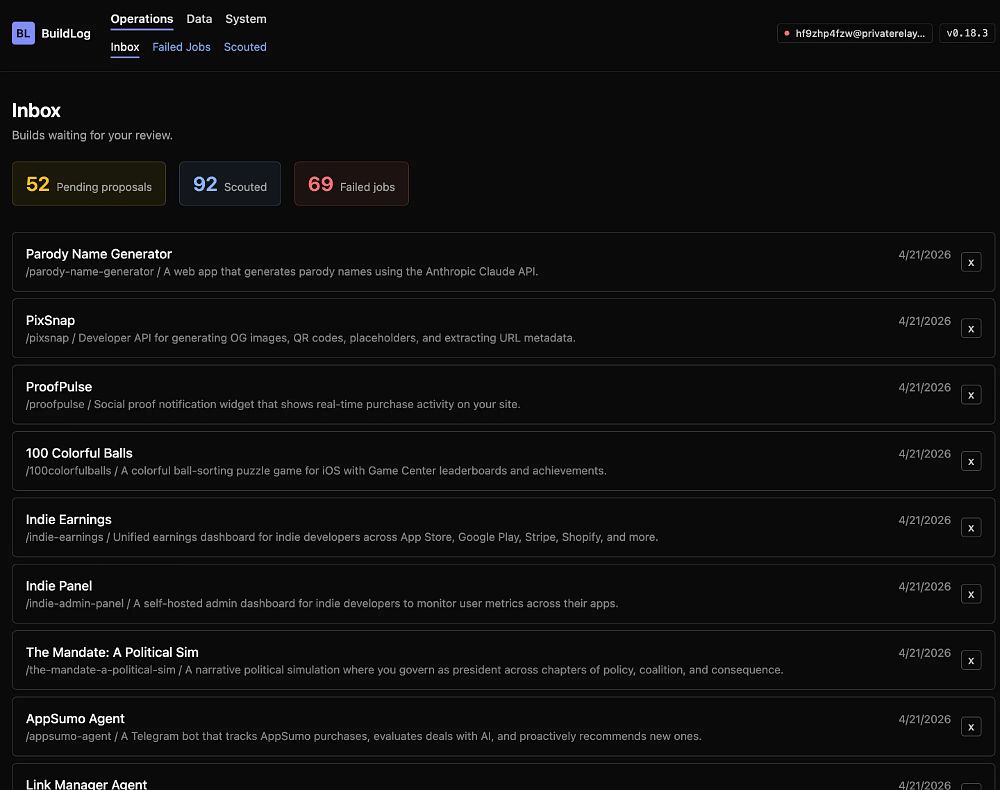Screen dimensions: 1000x790
Task: Open the AppSumo Agent entry
Action: click(503, 726)
